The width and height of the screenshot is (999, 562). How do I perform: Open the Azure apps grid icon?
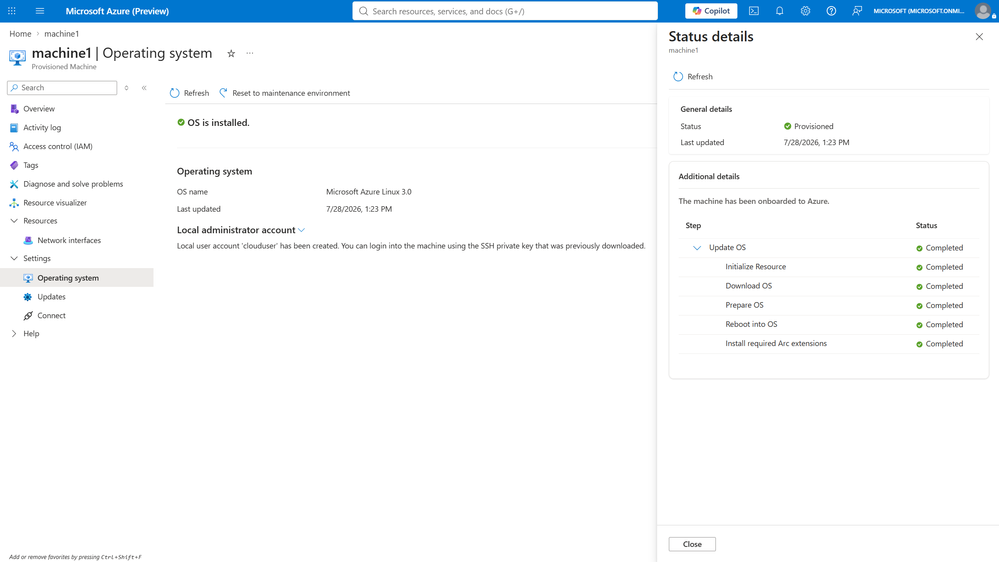pos(11,11)
